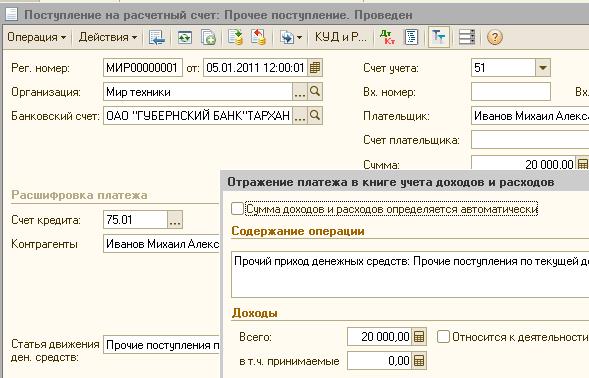Open calculator icon beside Всего field
Screen dimensions: 589x378
pos(419,337)
